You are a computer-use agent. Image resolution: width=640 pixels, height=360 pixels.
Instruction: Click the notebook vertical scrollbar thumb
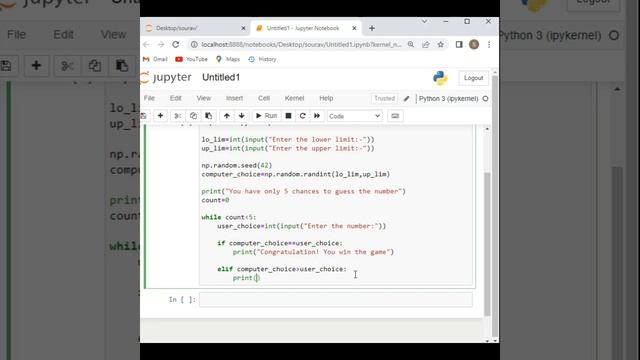(487, 244)
